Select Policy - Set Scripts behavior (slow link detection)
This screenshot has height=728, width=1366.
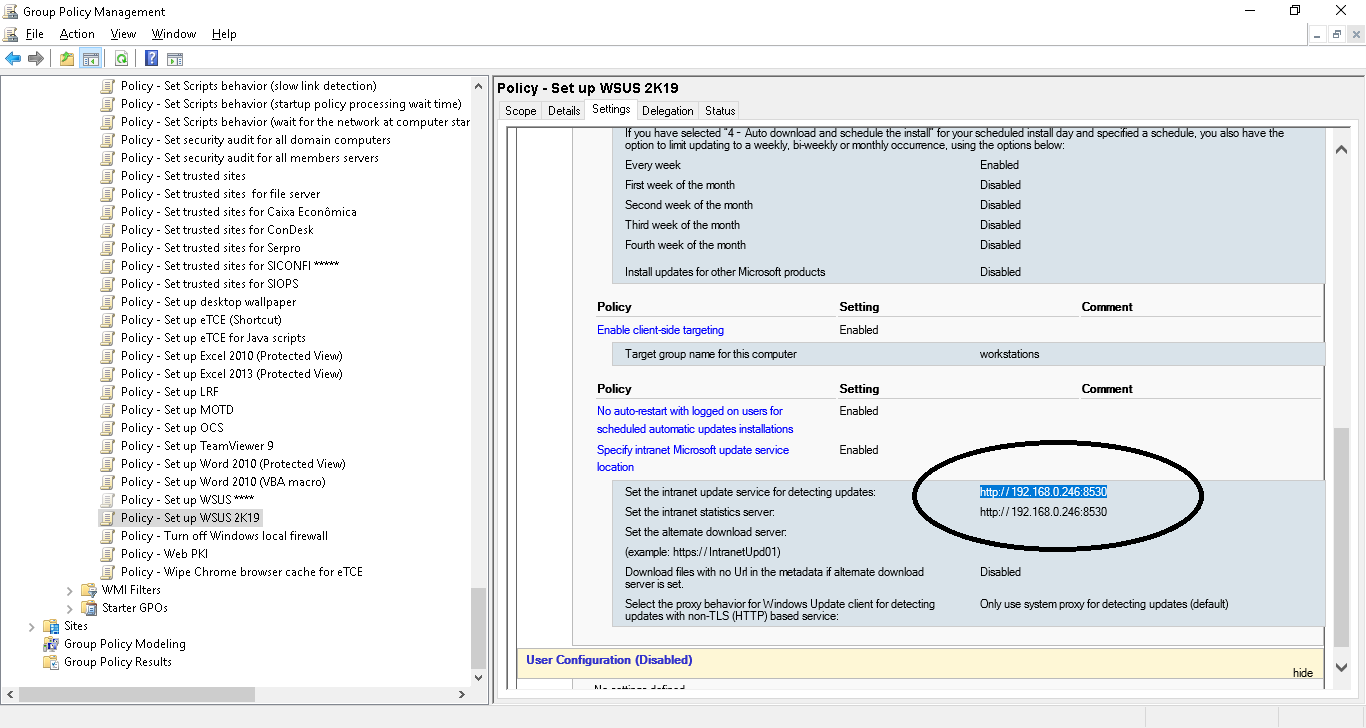(x=249, y=86)
